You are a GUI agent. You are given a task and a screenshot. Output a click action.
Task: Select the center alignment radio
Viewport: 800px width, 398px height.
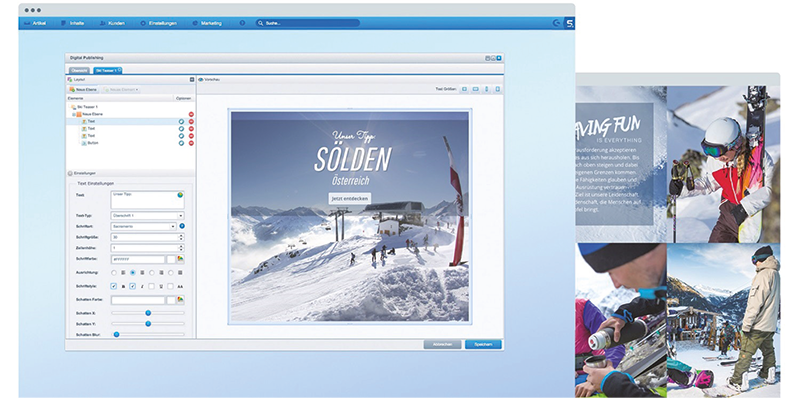(x=133, y=273)
